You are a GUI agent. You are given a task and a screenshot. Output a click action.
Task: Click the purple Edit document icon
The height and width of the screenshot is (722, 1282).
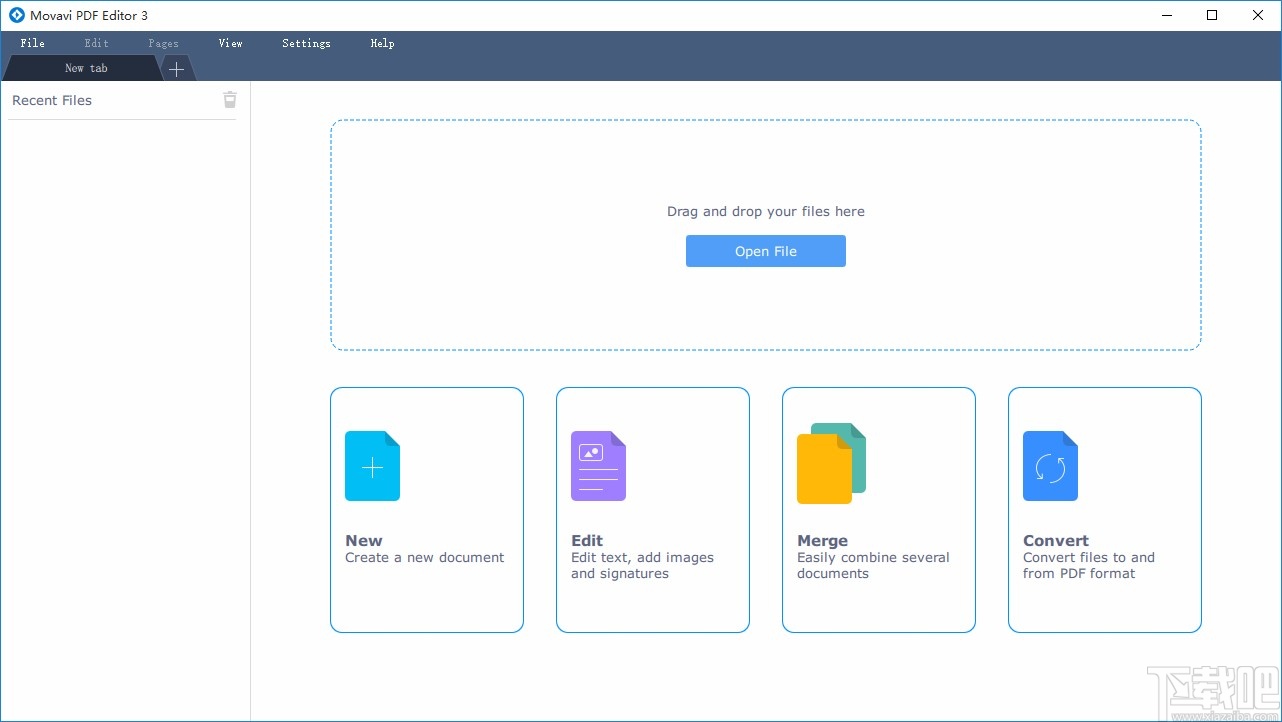click(x=598, y=466)
